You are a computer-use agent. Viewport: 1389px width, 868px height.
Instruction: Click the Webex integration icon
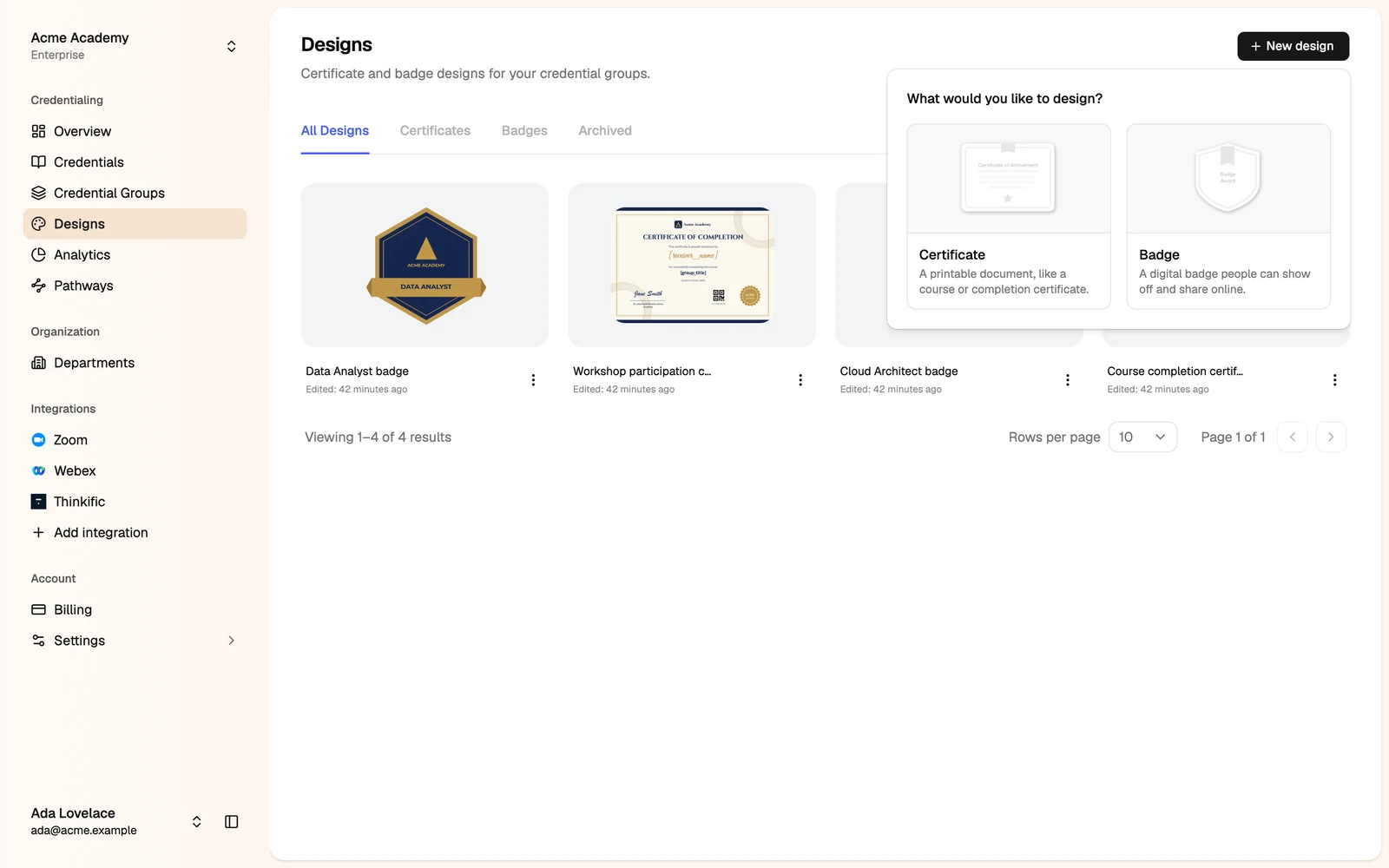point(38,470)
